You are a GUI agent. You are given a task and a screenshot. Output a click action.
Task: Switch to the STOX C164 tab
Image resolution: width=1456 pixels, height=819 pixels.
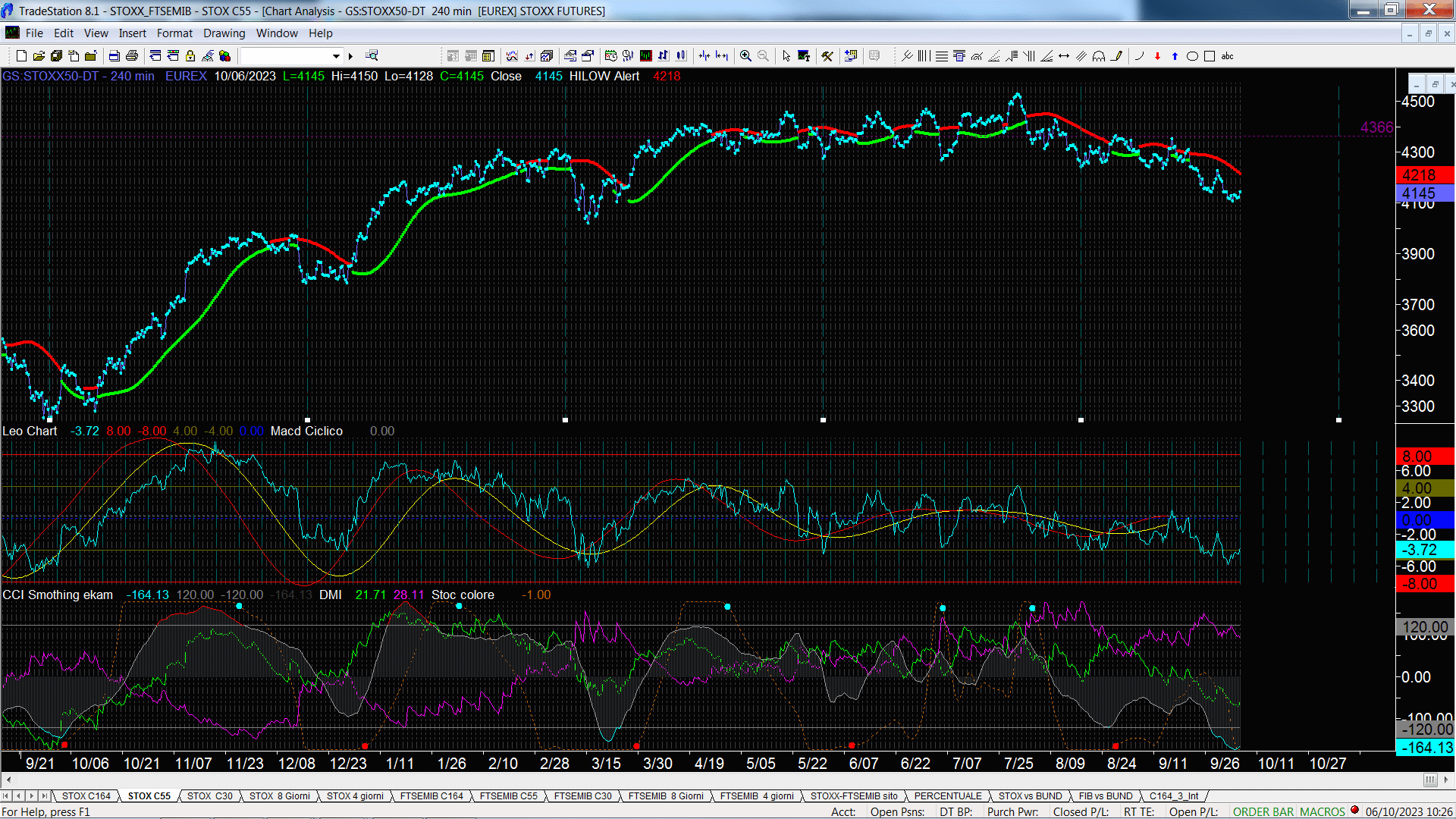coord(86,796)
